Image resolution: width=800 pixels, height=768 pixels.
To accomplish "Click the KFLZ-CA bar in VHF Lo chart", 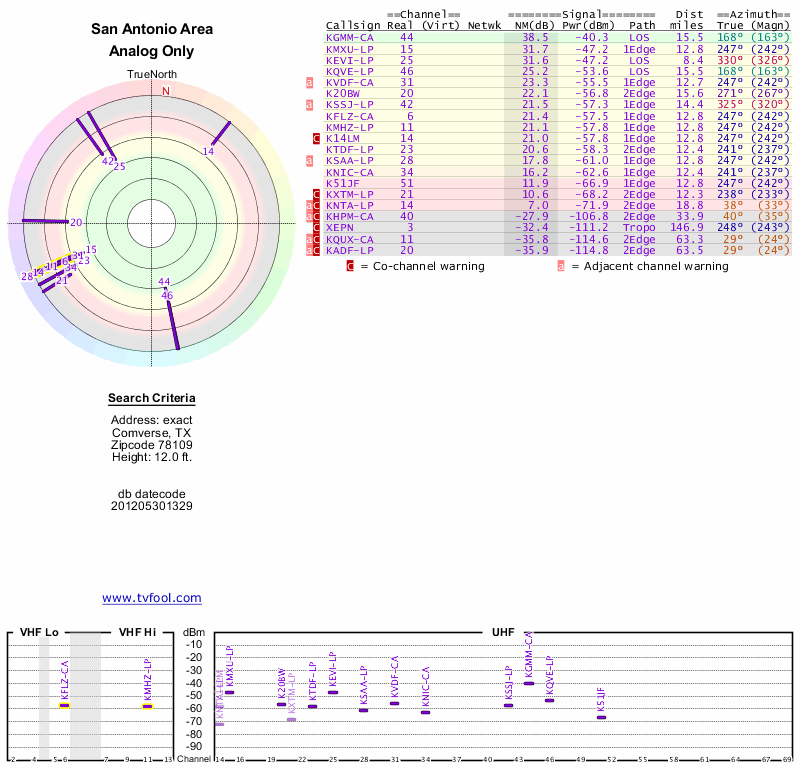I will 64,705.
